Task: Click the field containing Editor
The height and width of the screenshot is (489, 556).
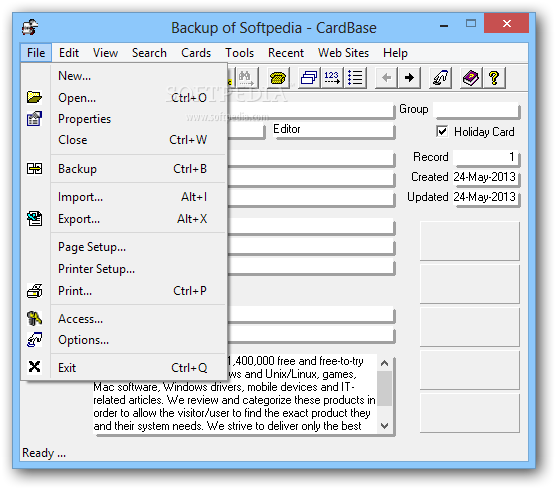Action: point(333,130)
